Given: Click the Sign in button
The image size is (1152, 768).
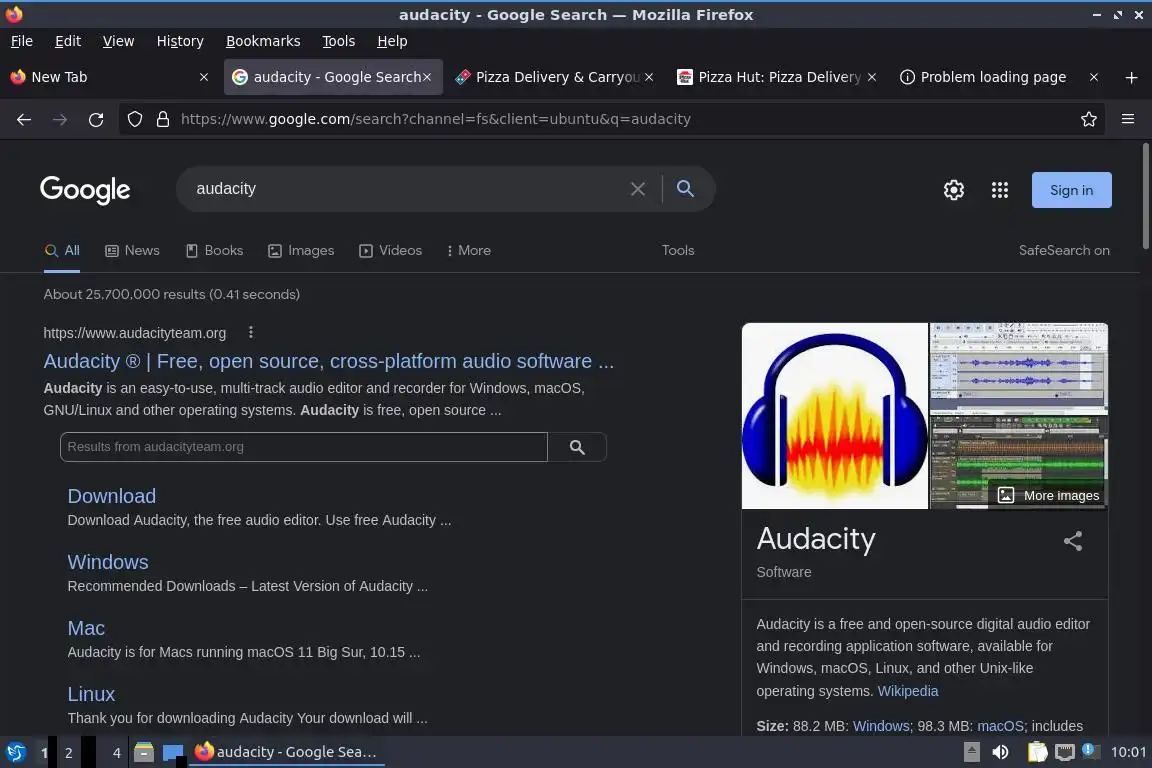Looking at the screenshot, I should [x=1071, y=190].
